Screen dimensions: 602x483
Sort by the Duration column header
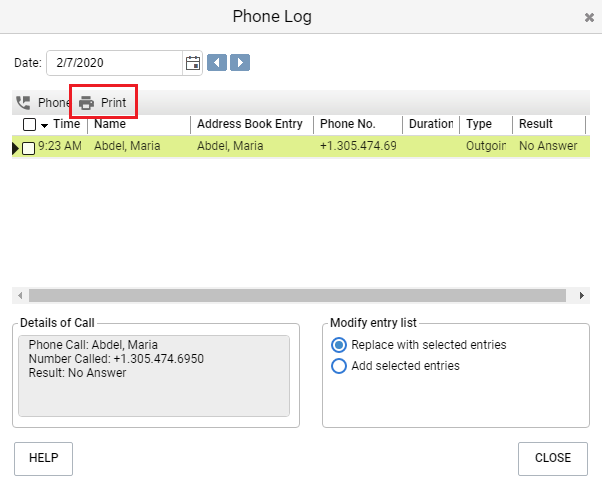431,124
